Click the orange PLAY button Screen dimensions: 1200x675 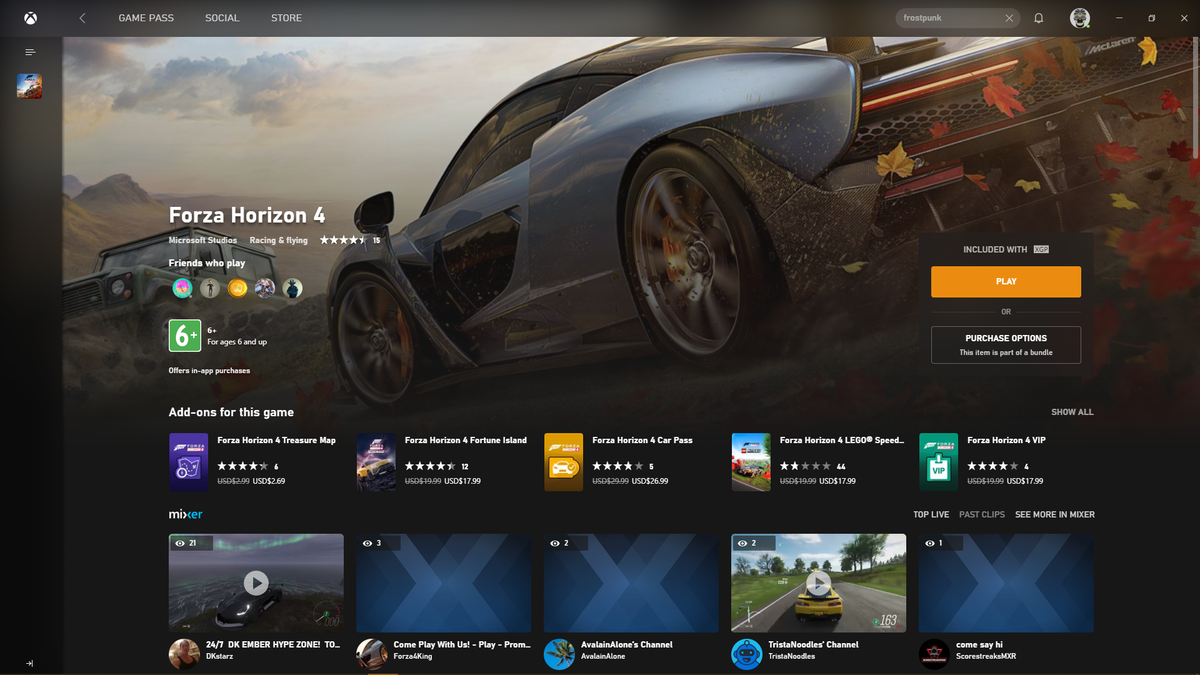click(1006, 282)
